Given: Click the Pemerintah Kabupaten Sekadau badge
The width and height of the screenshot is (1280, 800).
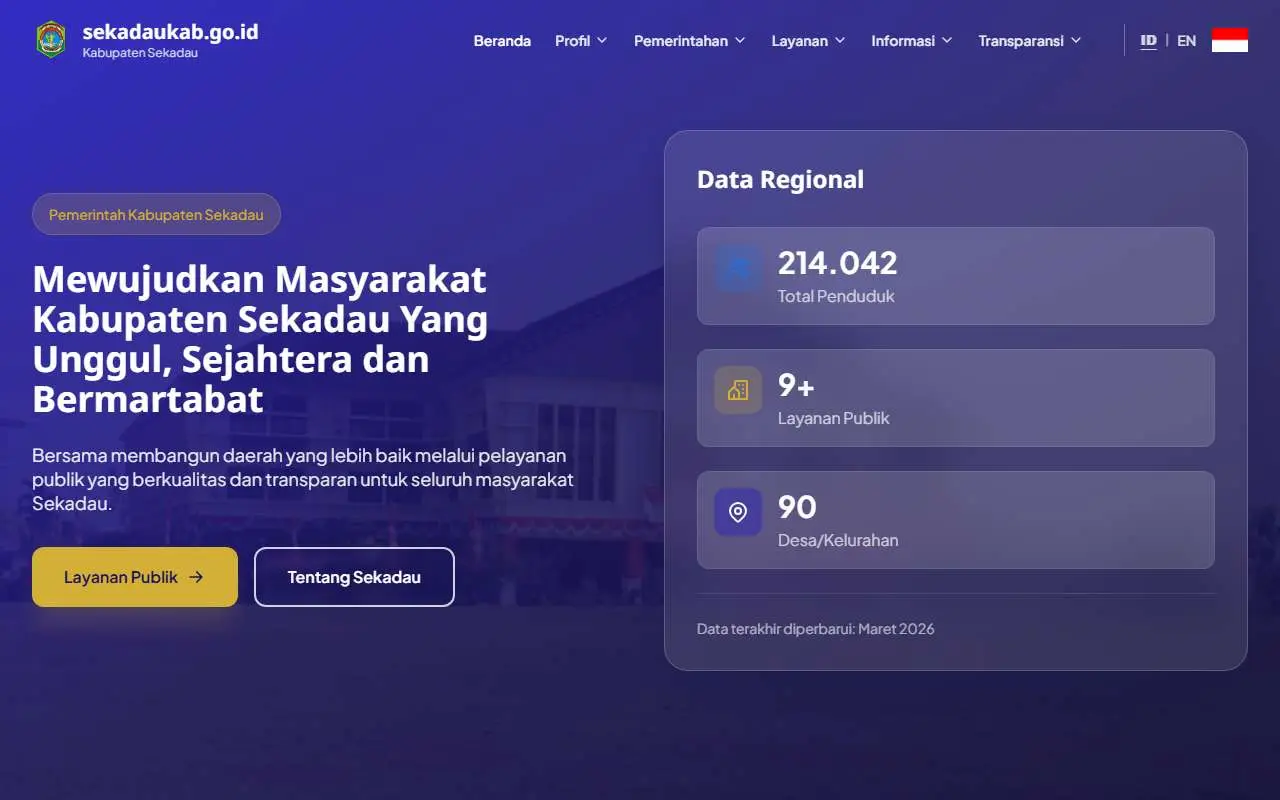Looking at the screenshot, I should [156, 214].
